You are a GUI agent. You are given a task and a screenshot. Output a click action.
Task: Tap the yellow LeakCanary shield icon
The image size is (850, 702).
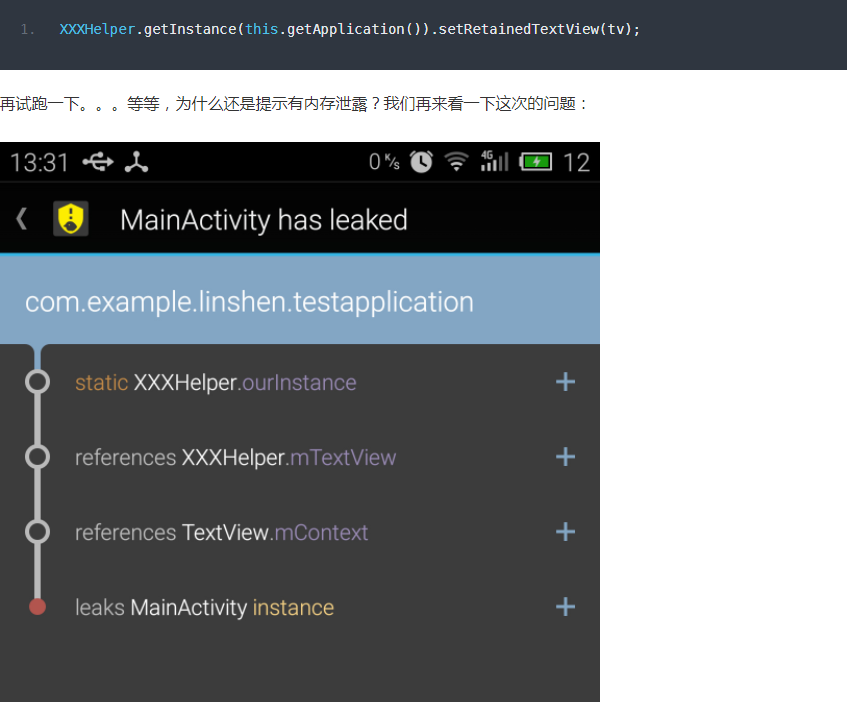pos(70,218)
